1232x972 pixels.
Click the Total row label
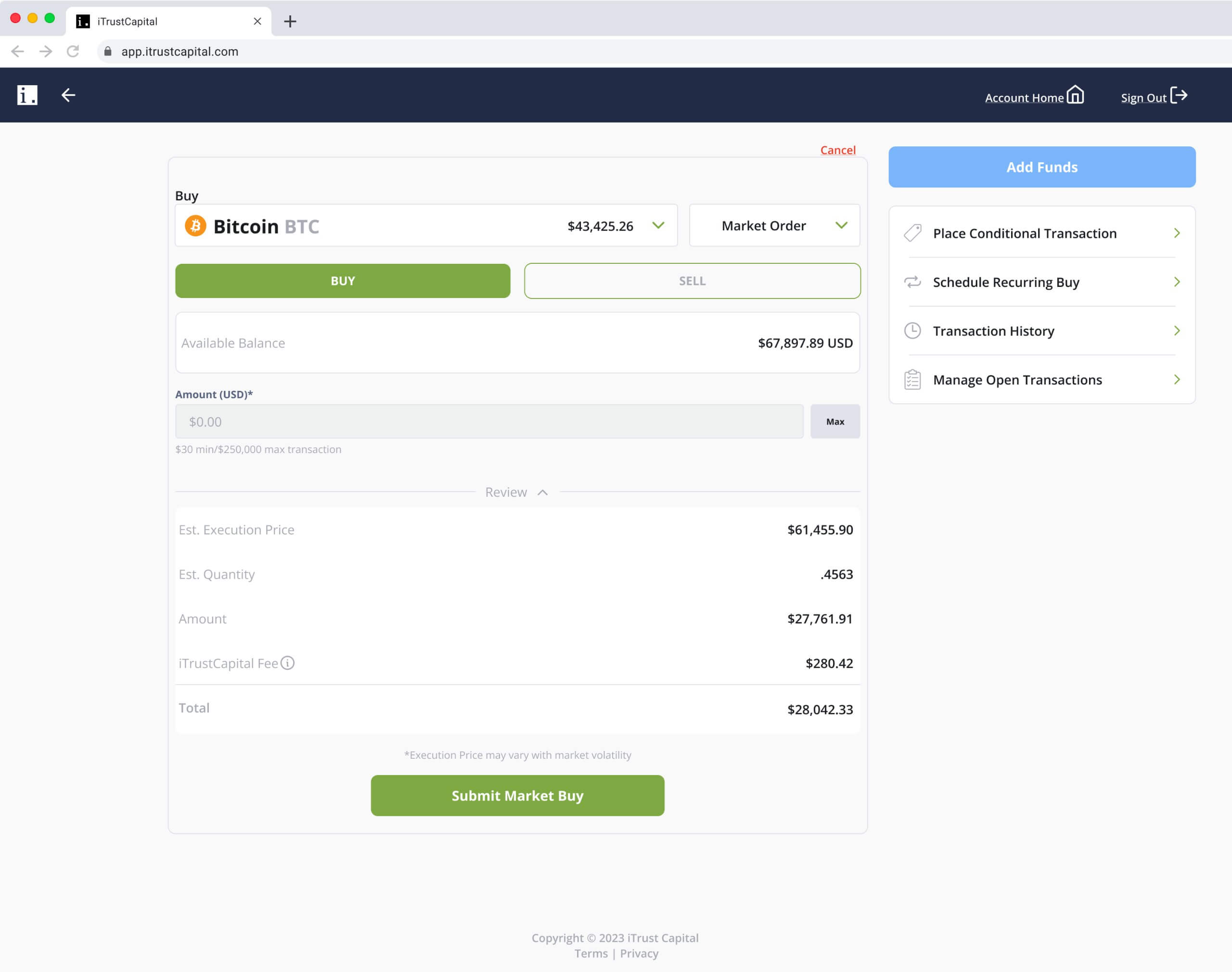pos(194,708)
